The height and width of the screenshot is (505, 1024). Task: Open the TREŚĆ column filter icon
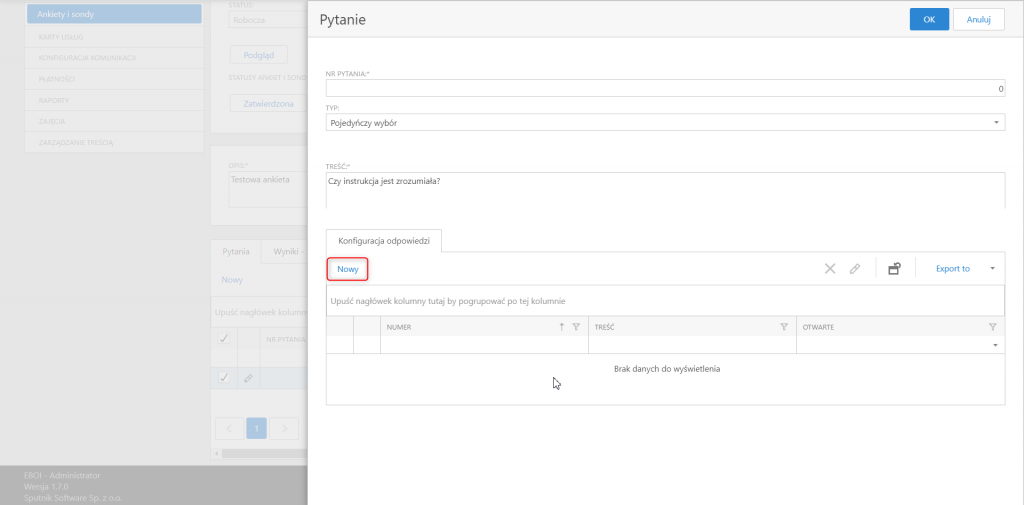[x=784, y=327]
